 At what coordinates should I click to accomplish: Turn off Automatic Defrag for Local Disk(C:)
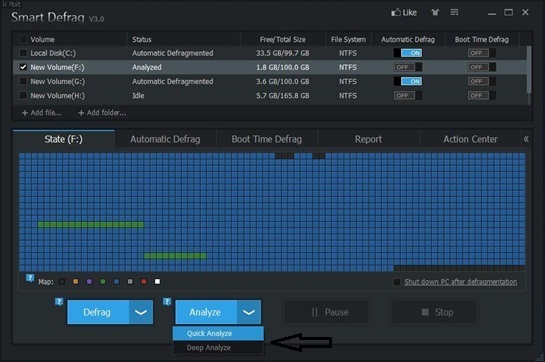pos(408,53)
